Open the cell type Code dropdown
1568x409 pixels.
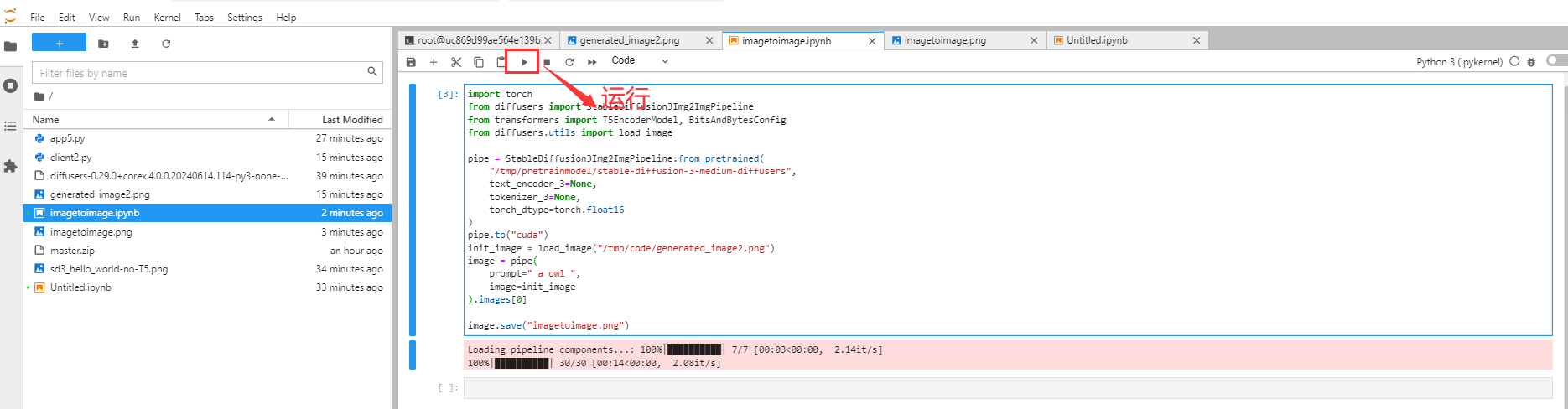click(640, 61)
